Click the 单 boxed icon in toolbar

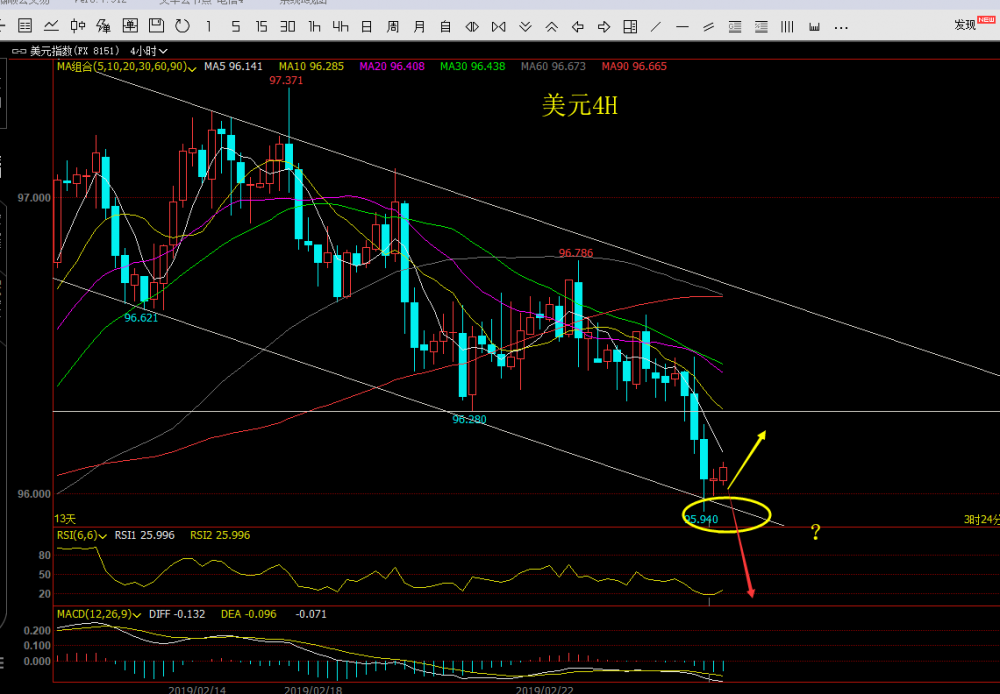(130, 26)
